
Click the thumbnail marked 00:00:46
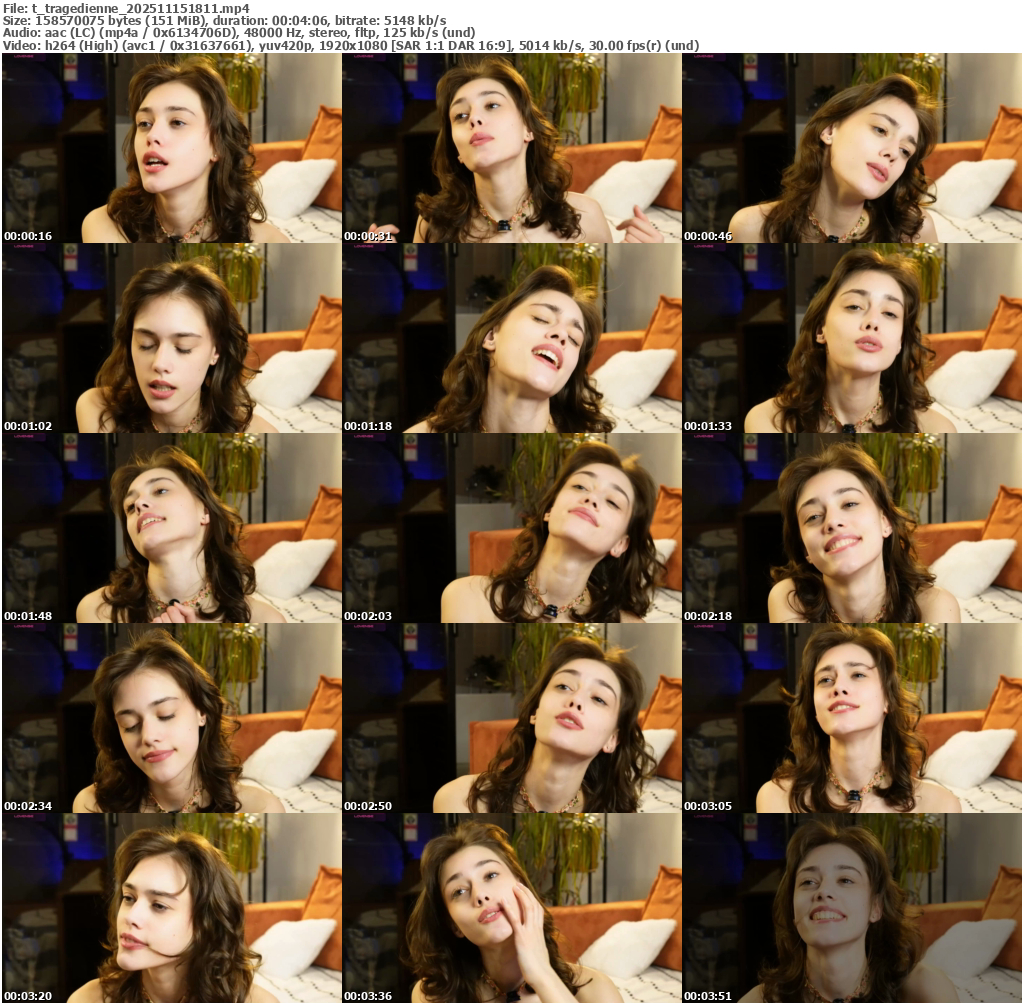point(852,148)
